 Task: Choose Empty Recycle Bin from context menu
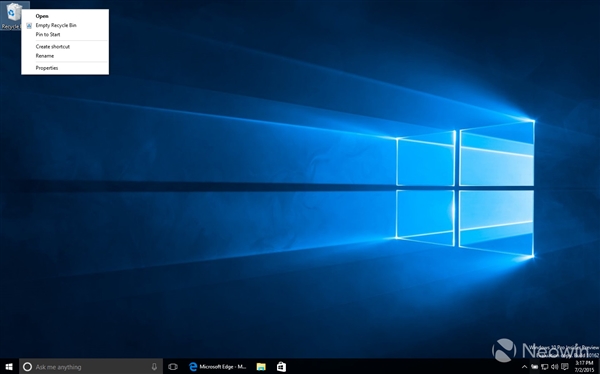point(65,25)
